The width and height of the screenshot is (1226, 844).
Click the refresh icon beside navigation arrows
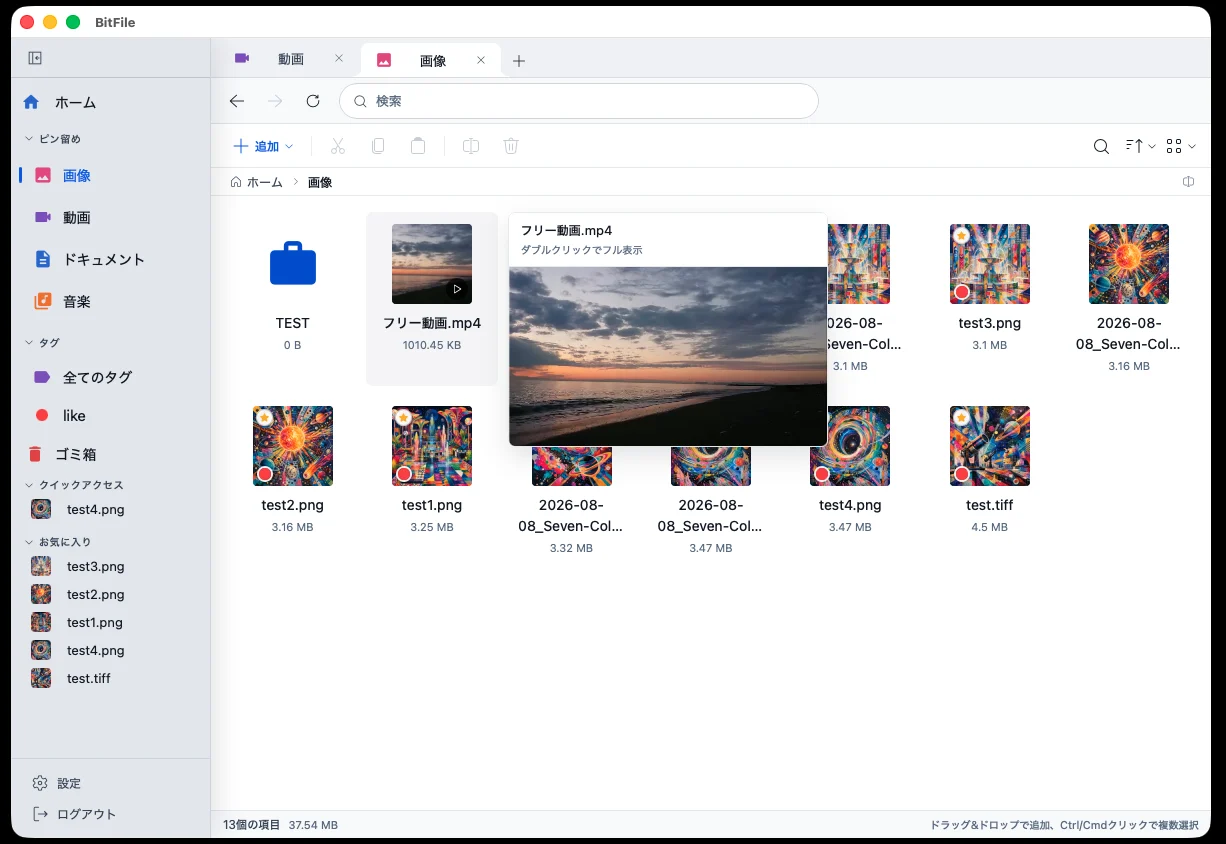click(x=313, y=101)
